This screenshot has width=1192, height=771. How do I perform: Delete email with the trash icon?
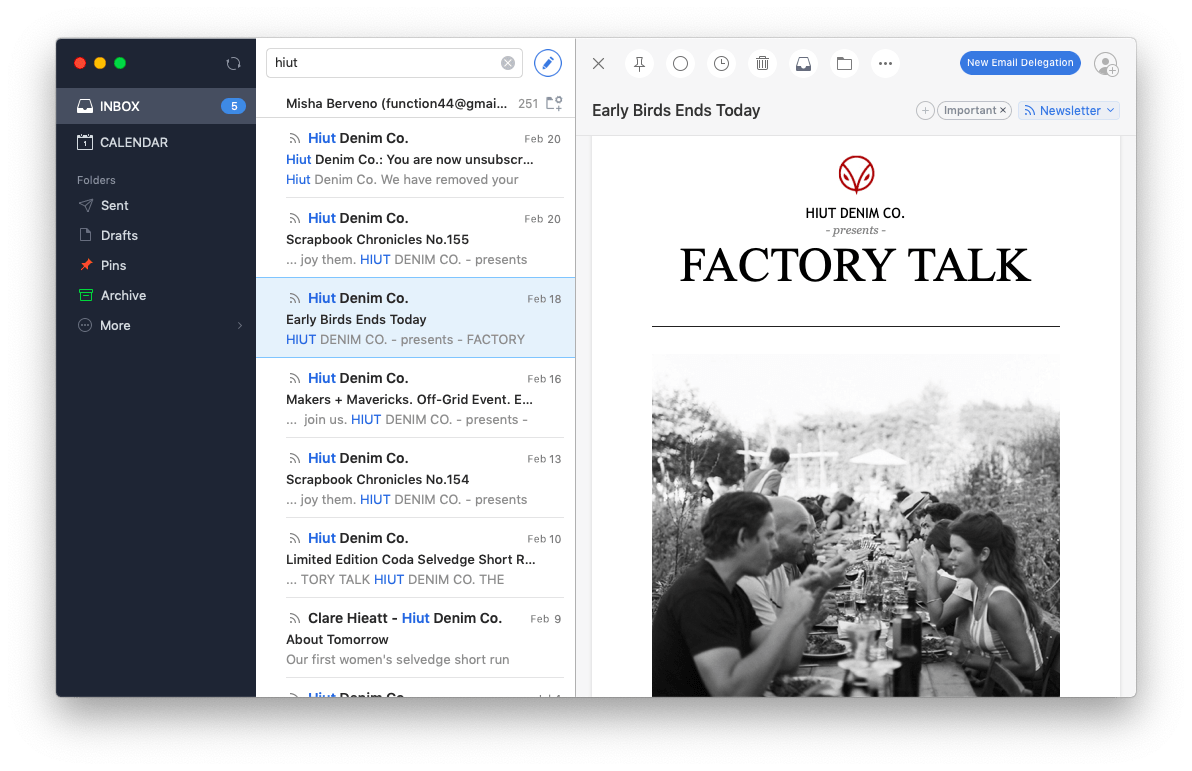pos(762,63)
